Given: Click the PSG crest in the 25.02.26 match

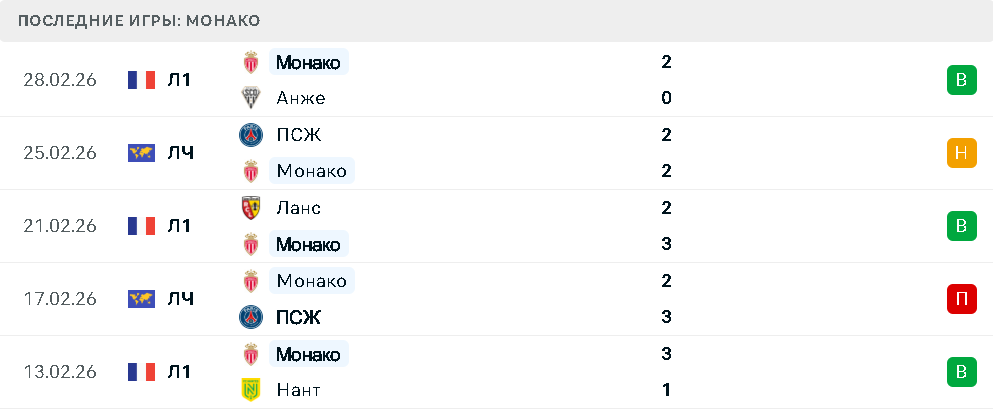Looking at the screenshot, I should 251,135.
